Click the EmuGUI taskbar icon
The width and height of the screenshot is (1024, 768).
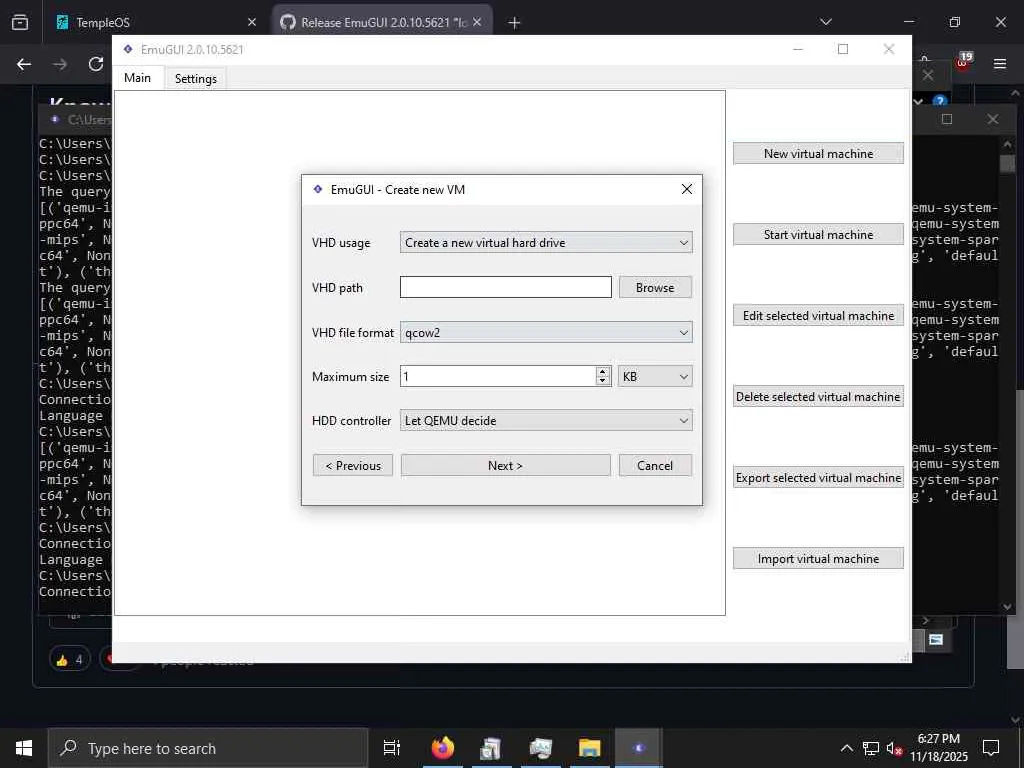(639, 748)
